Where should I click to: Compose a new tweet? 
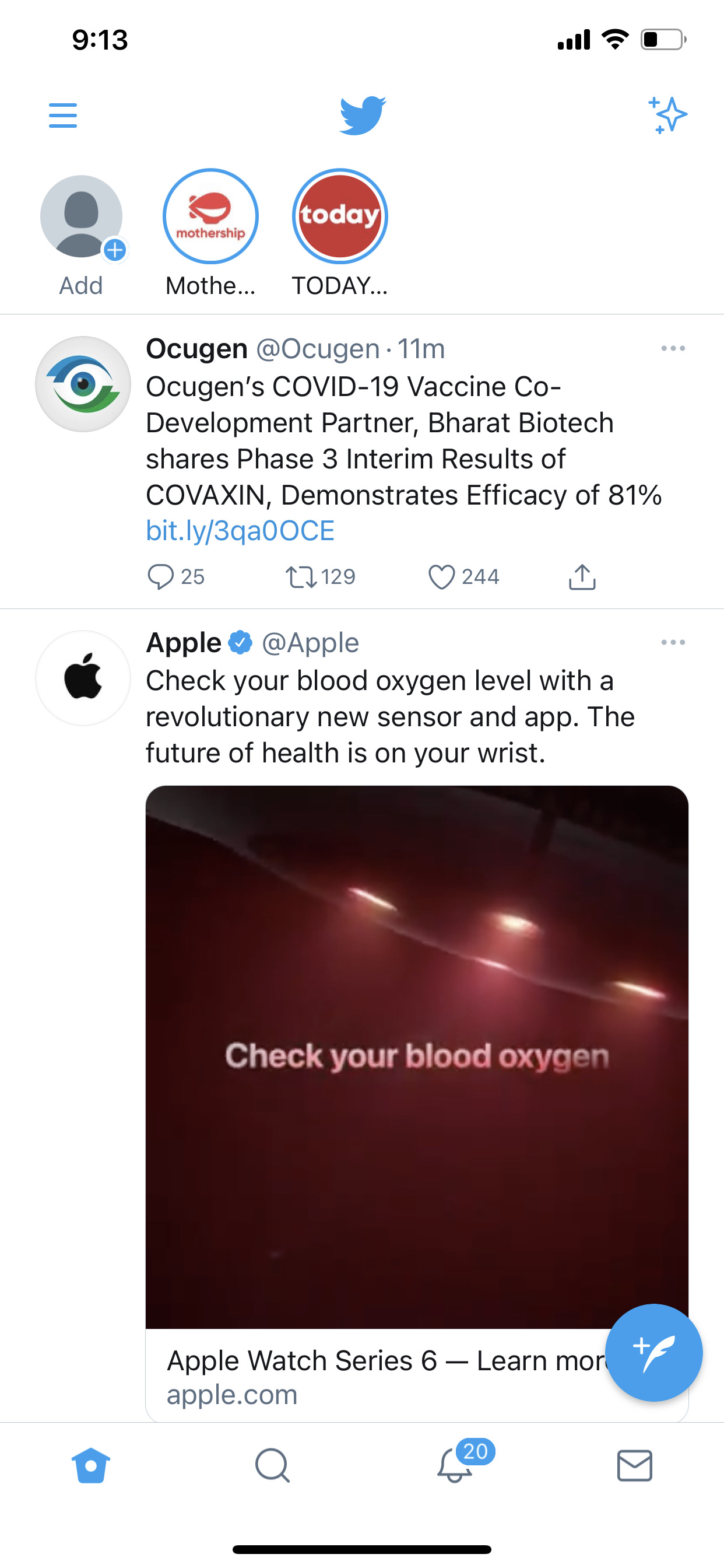click(x=653, y=1352)
